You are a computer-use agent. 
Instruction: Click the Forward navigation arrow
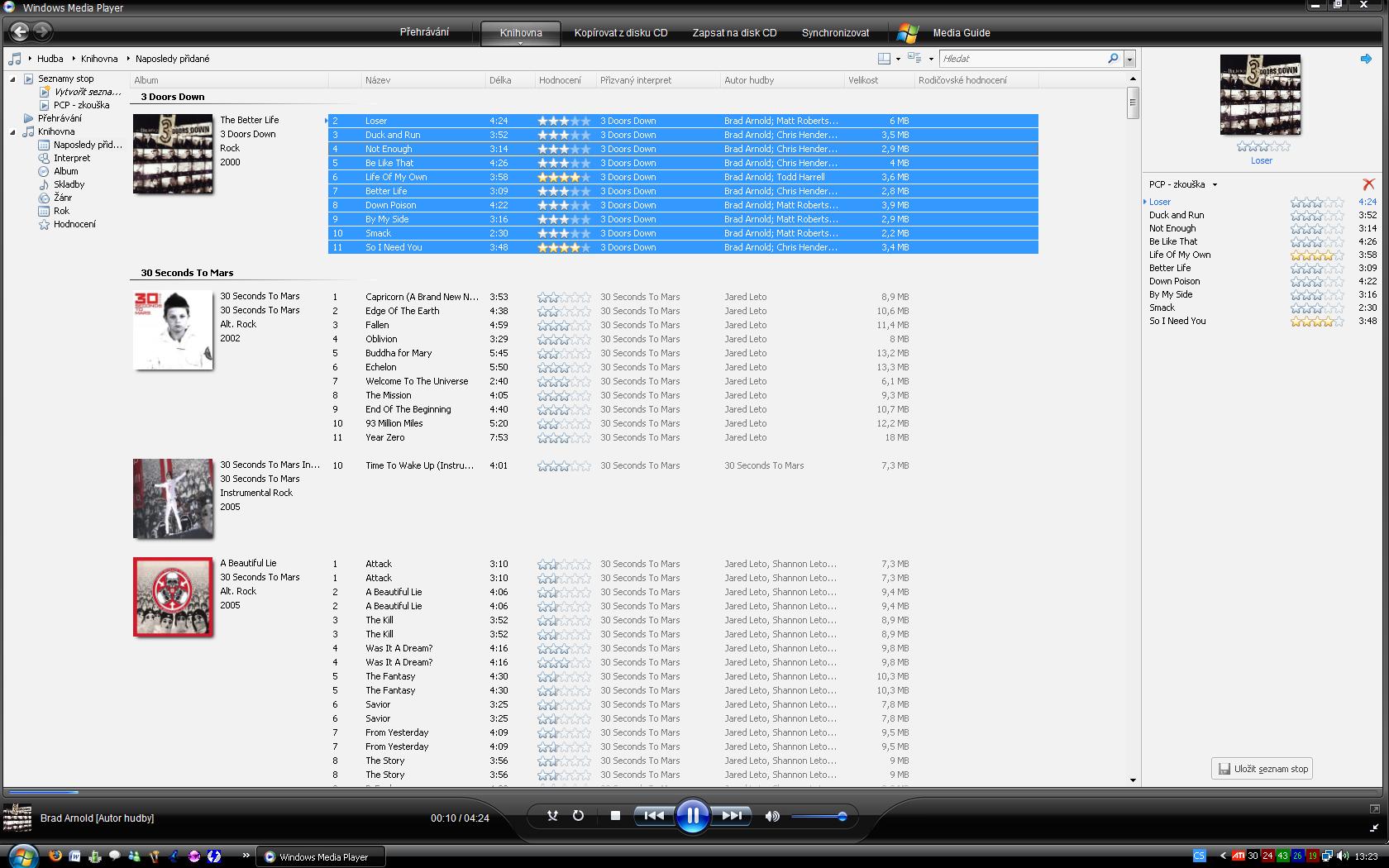click(42, 31)
